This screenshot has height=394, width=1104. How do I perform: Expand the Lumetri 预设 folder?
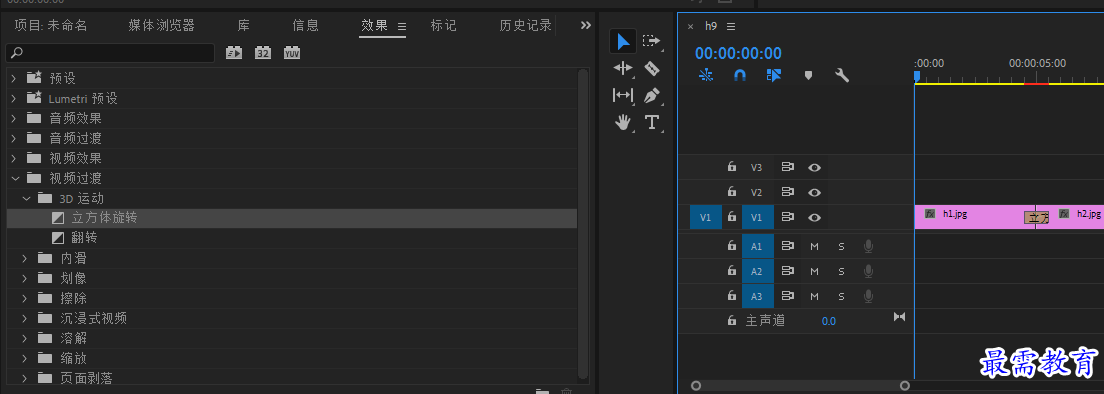click(13, 98)
